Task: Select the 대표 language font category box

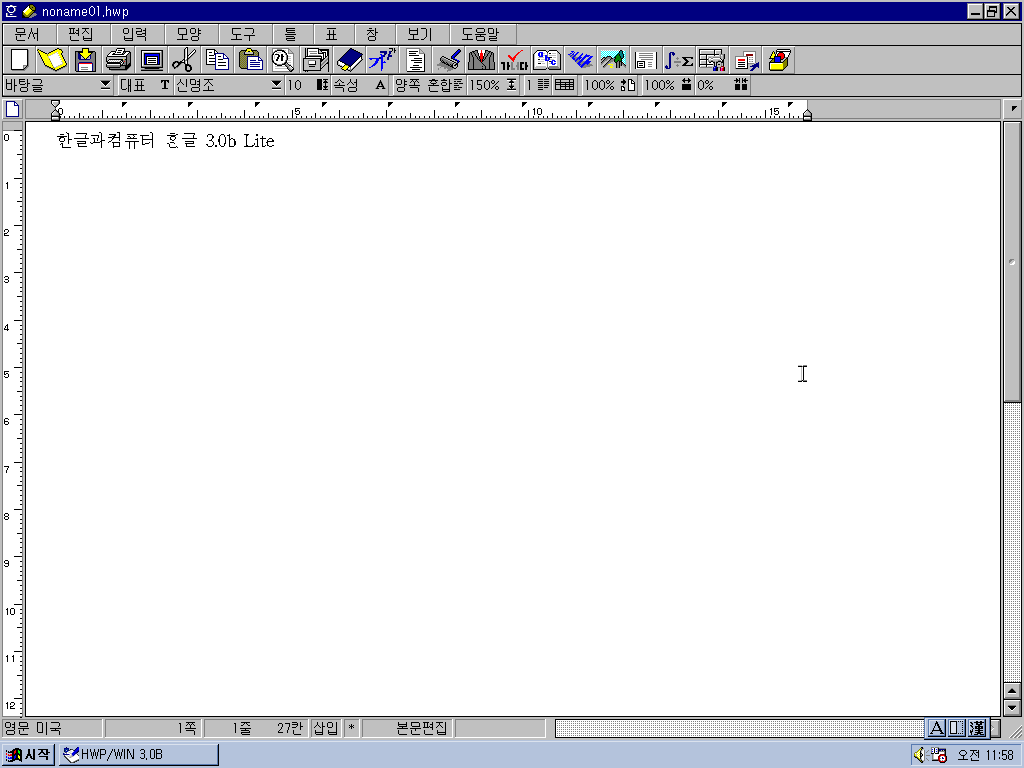Action: pyautogui.click(x=144, y=85)
